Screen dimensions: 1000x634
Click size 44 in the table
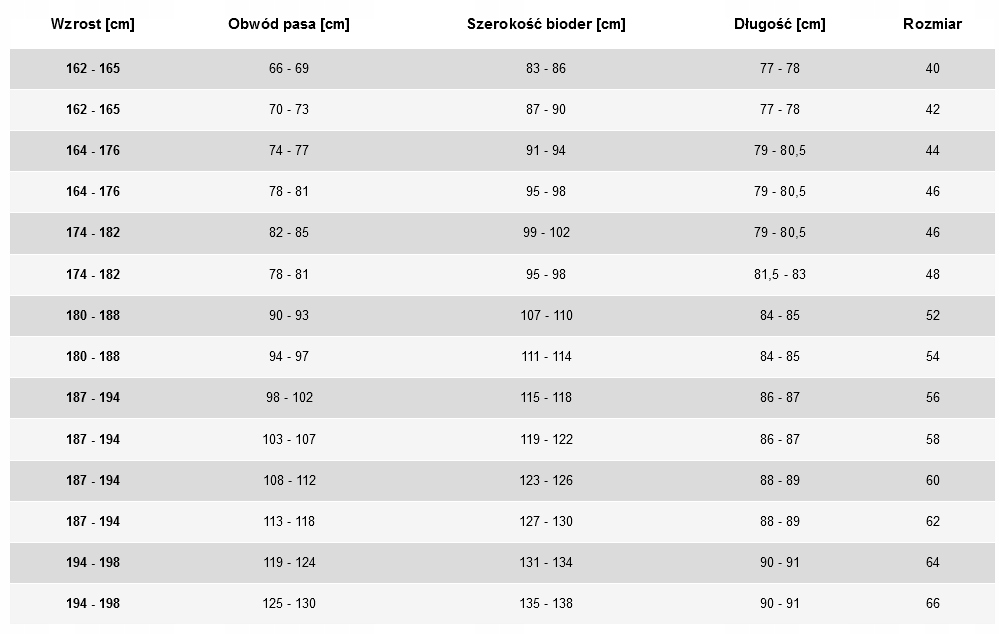click(x=932, y=151)
